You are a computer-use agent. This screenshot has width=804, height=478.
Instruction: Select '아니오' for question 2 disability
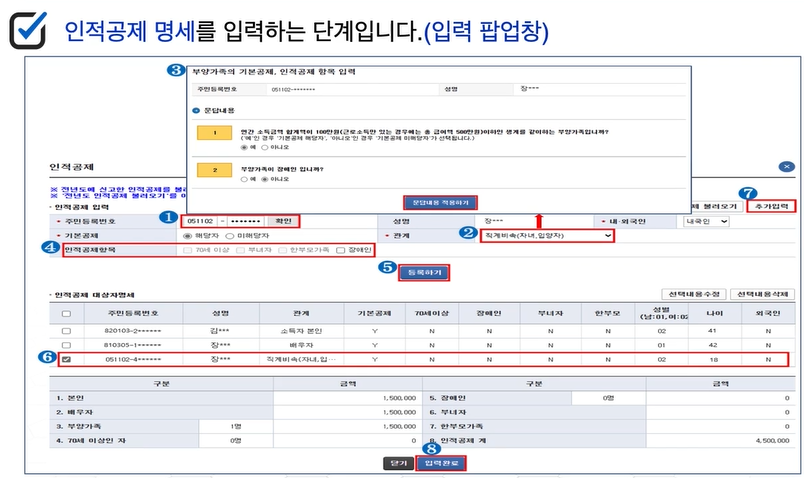point(265,179)
